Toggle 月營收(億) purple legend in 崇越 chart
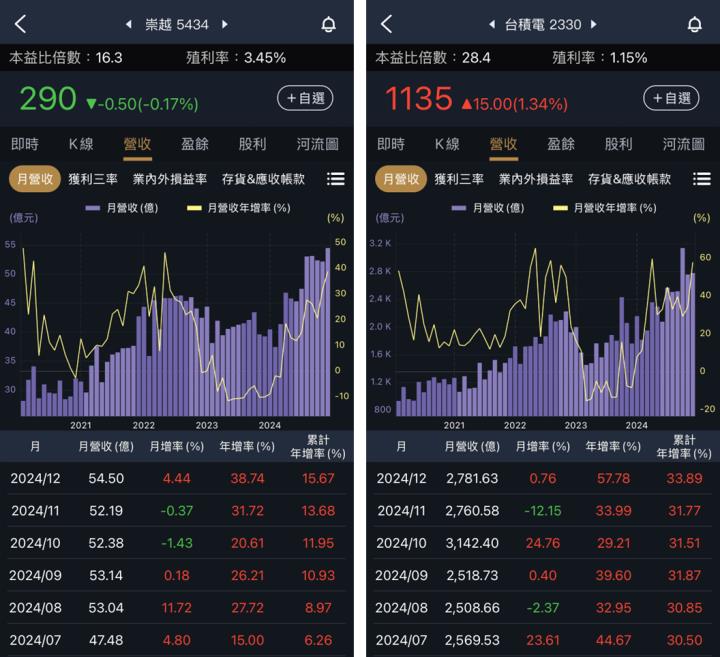 tap(122, 208)
